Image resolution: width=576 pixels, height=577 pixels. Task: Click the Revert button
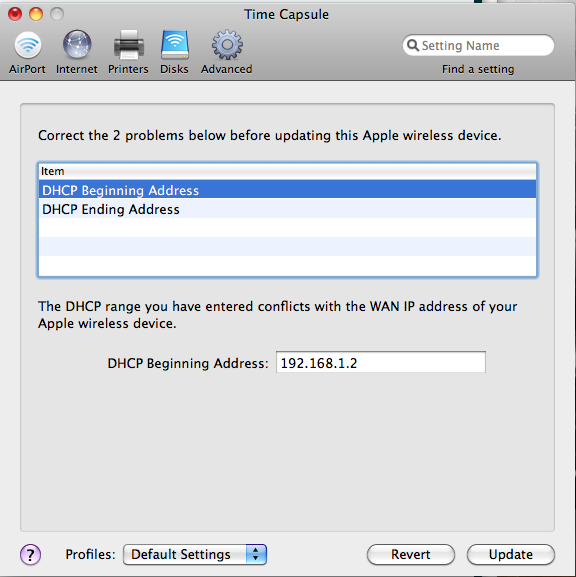point(411,554)
